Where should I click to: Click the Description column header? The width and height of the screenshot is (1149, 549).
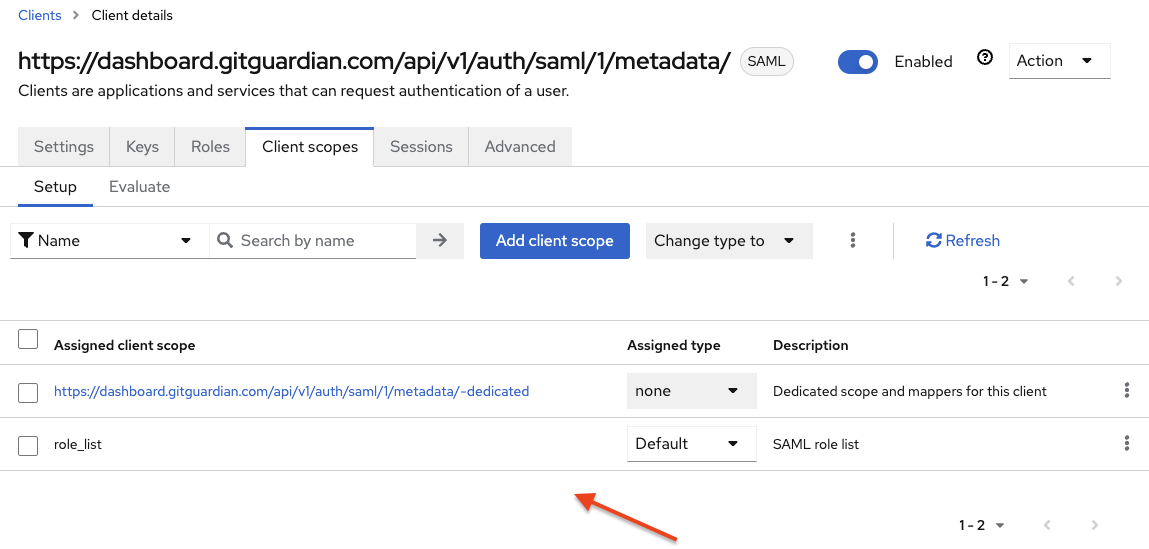click(x=810, y=345)
